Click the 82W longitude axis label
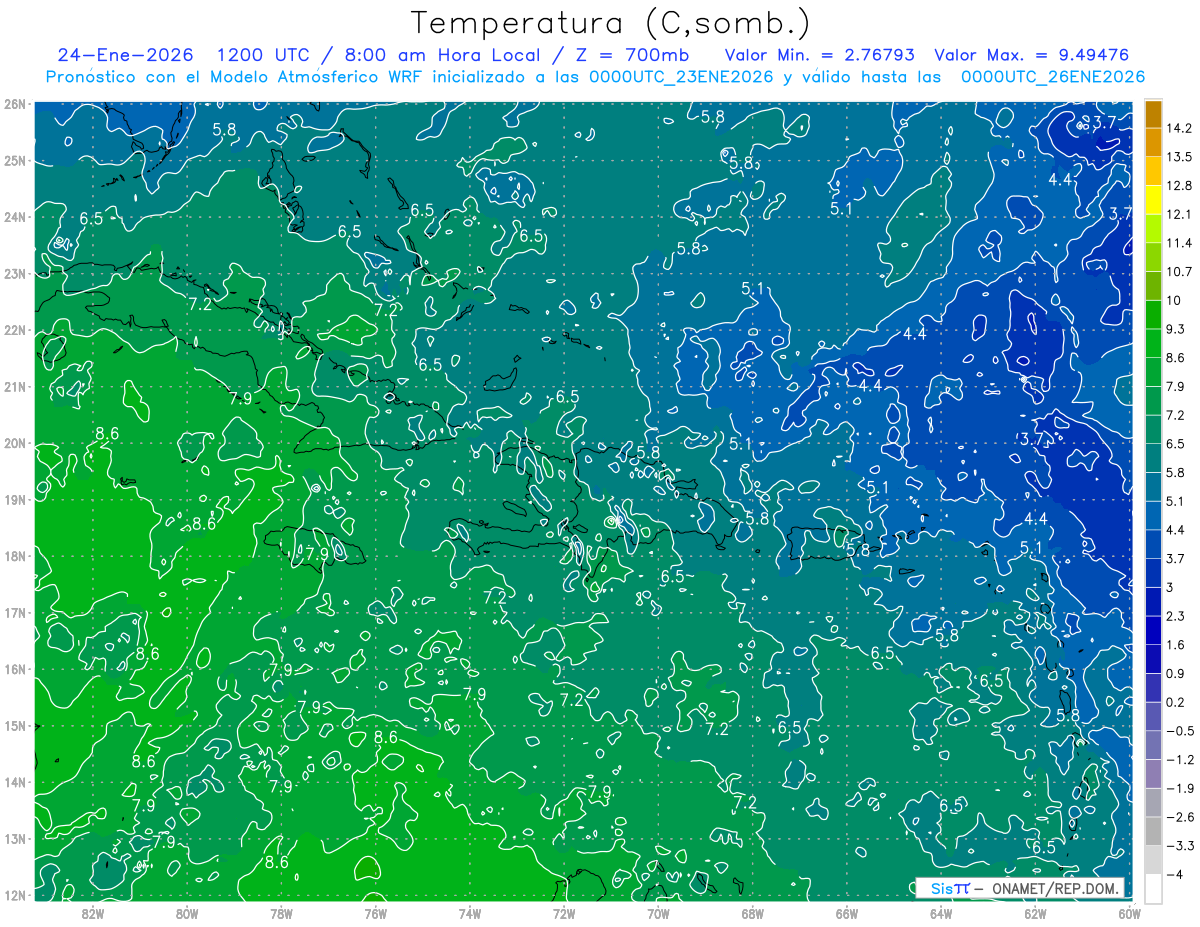 tap(92, 914)
